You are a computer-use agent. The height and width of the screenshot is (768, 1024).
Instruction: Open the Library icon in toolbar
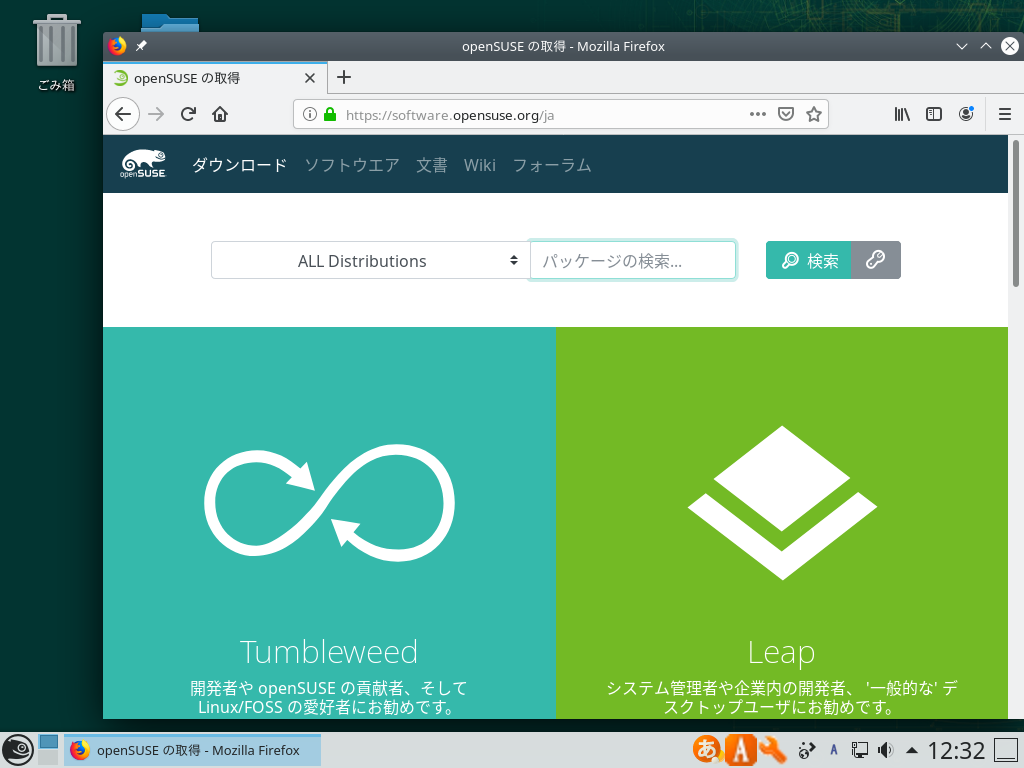(902, 114)
